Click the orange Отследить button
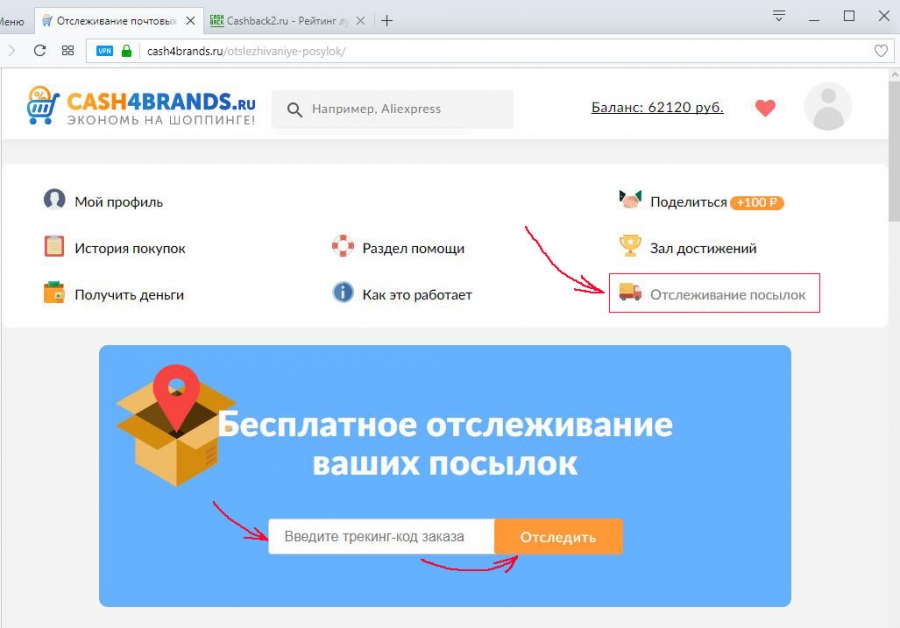Viewport: 900px width, 628px height. point(558,537)
